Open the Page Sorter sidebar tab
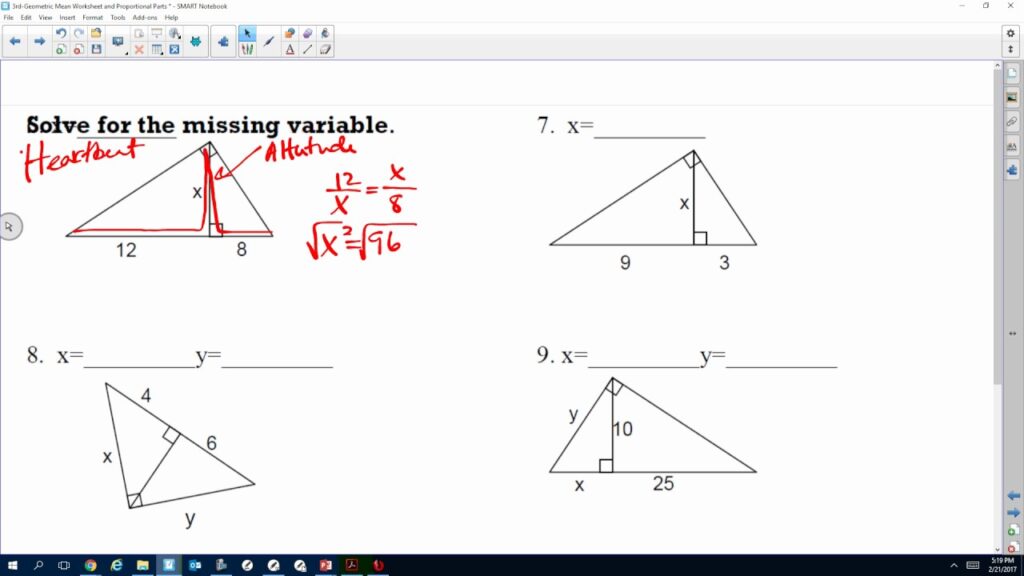 click(1012, 74)
